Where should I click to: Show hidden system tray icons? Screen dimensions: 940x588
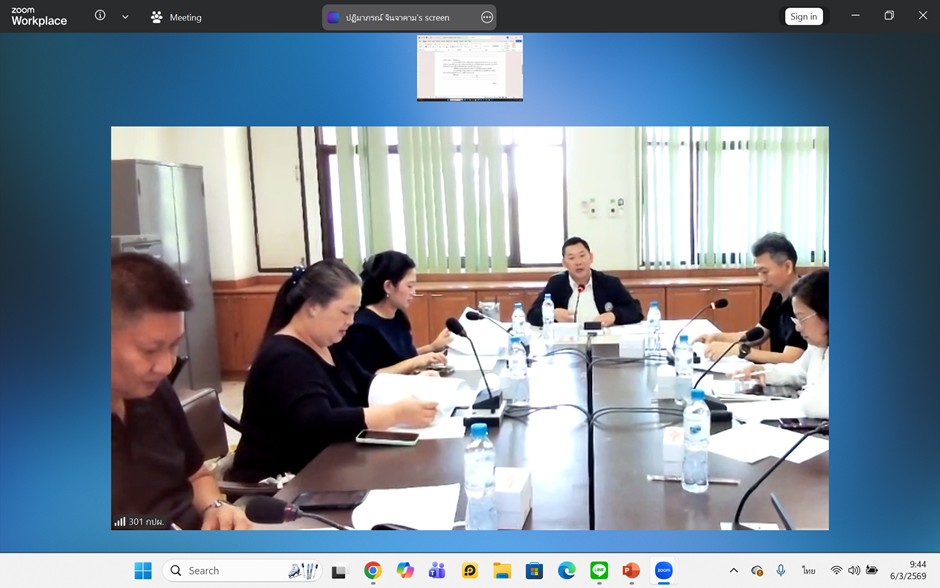(x=734, y=570)
